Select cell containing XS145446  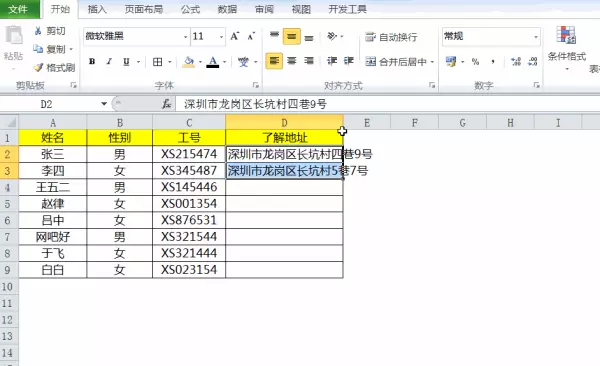coord(189,187)
